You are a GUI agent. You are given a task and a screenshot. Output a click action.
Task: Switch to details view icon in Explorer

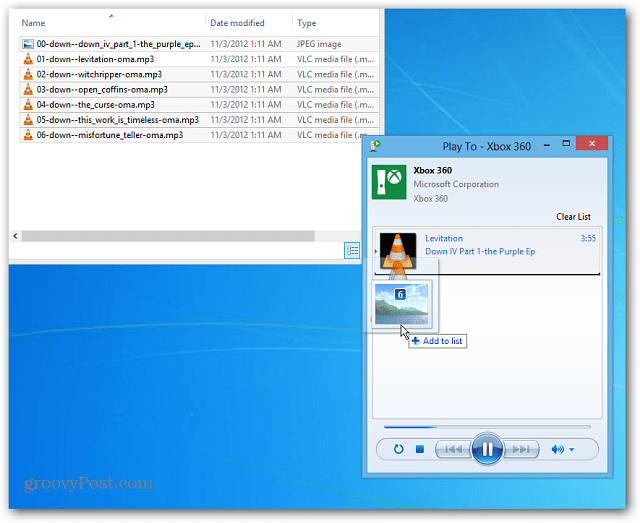click(352, 250)
